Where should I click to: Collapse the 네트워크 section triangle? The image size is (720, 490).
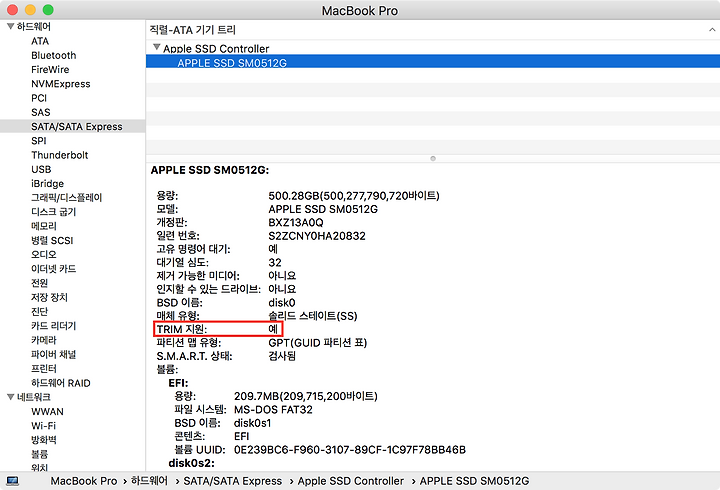[10, 397]
